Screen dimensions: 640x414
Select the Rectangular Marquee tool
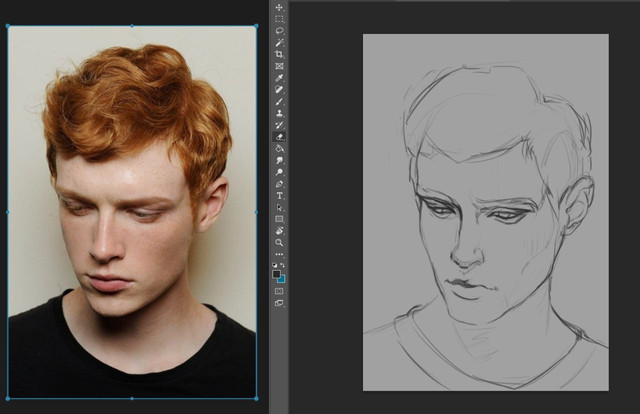point(279,19)
